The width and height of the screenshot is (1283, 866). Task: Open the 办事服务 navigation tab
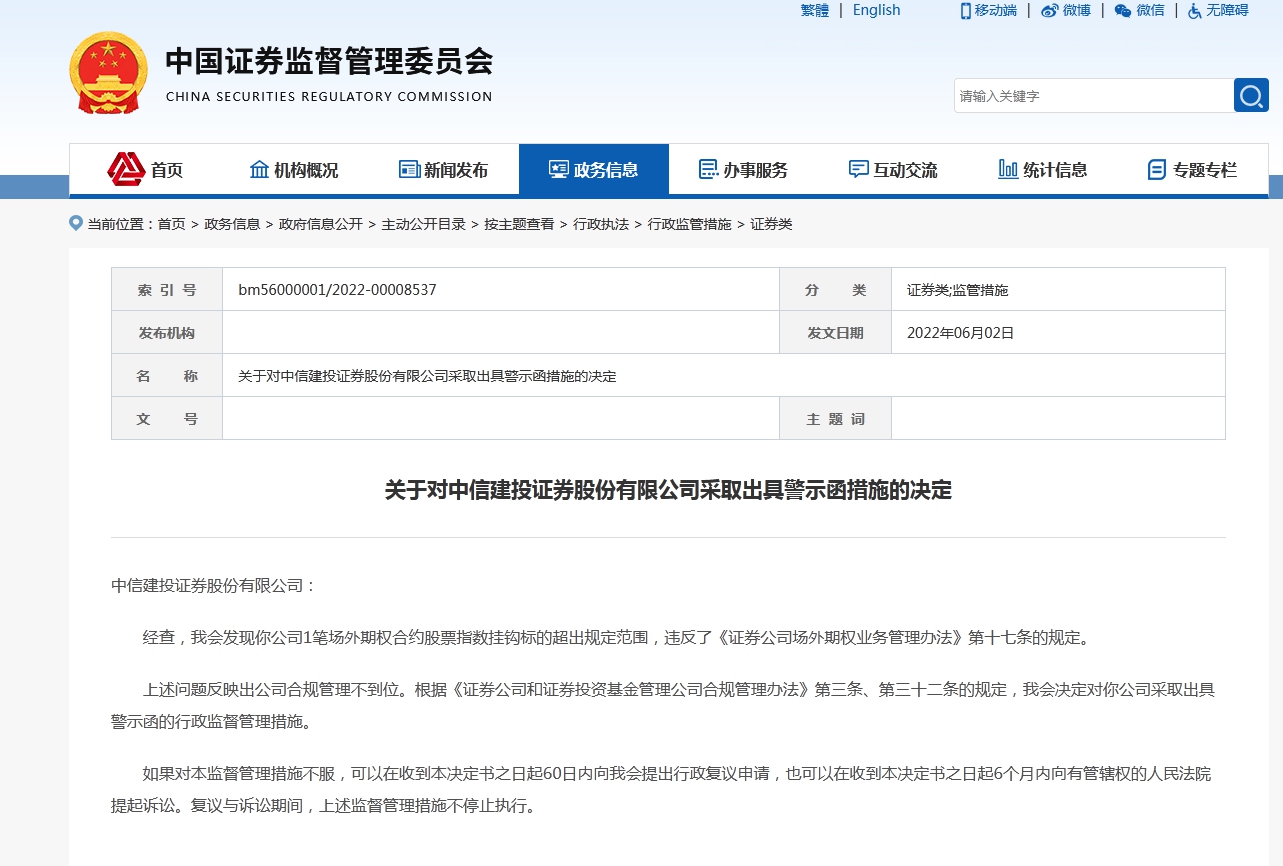tap(743, 170)
